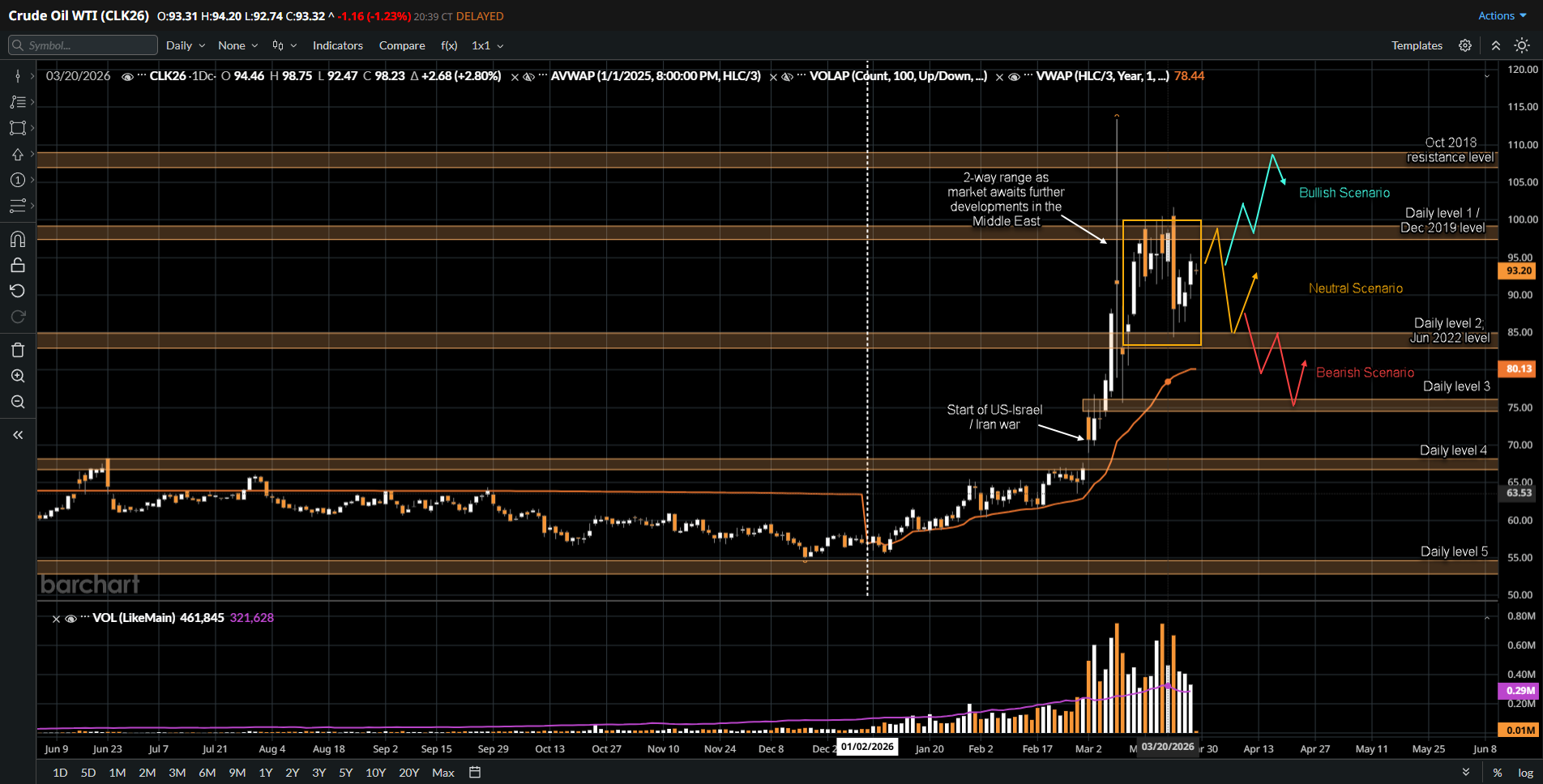Toggle percent scale on the price axis
The image size is (1543, 784).
click(x=1497, y=773)
